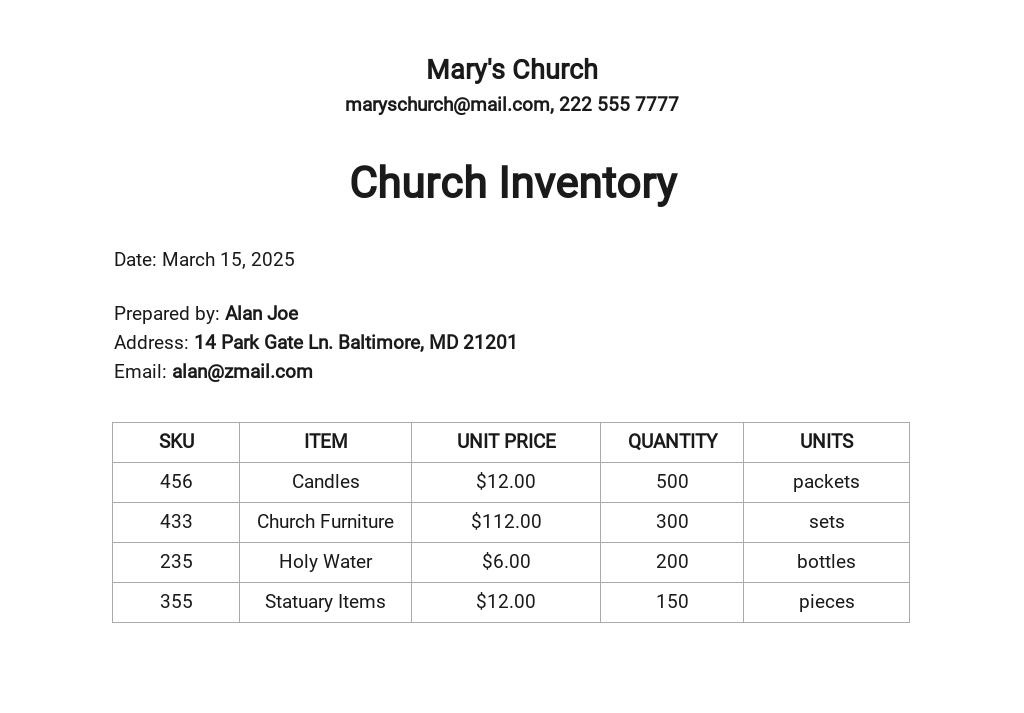Image resolution: width=1024 pixels, height=713 pixels.
Task: Select the Church Furniture cell
Action: coord(325,522)
